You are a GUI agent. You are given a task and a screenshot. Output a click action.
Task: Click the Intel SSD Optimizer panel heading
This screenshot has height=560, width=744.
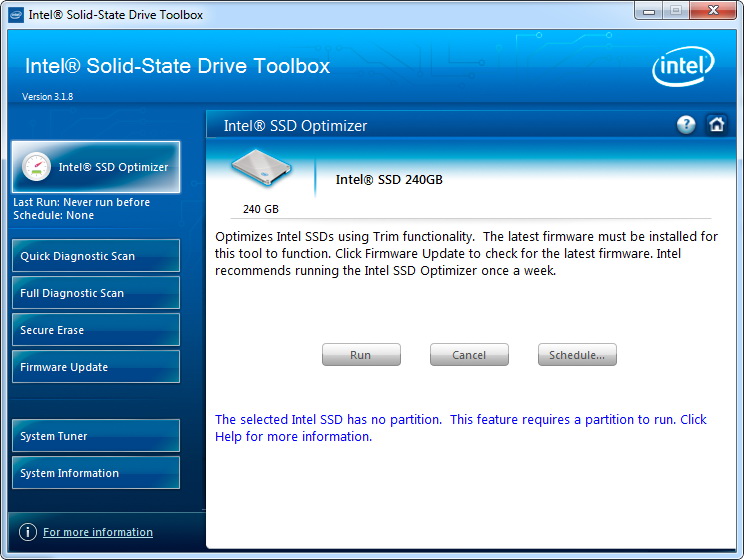tap(295, 126)
